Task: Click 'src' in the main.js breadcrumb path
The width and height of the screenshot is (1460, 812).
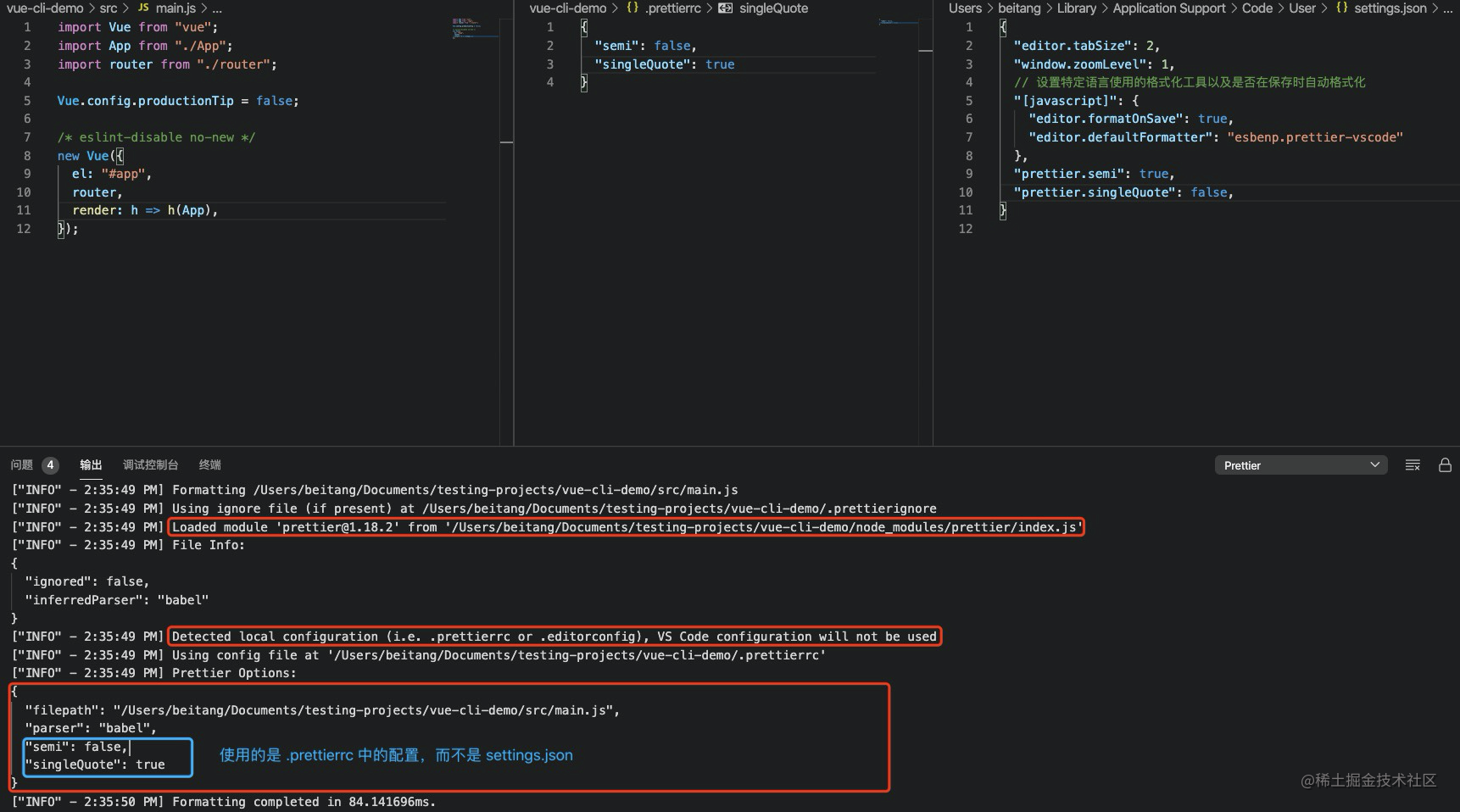Action: 109,8
